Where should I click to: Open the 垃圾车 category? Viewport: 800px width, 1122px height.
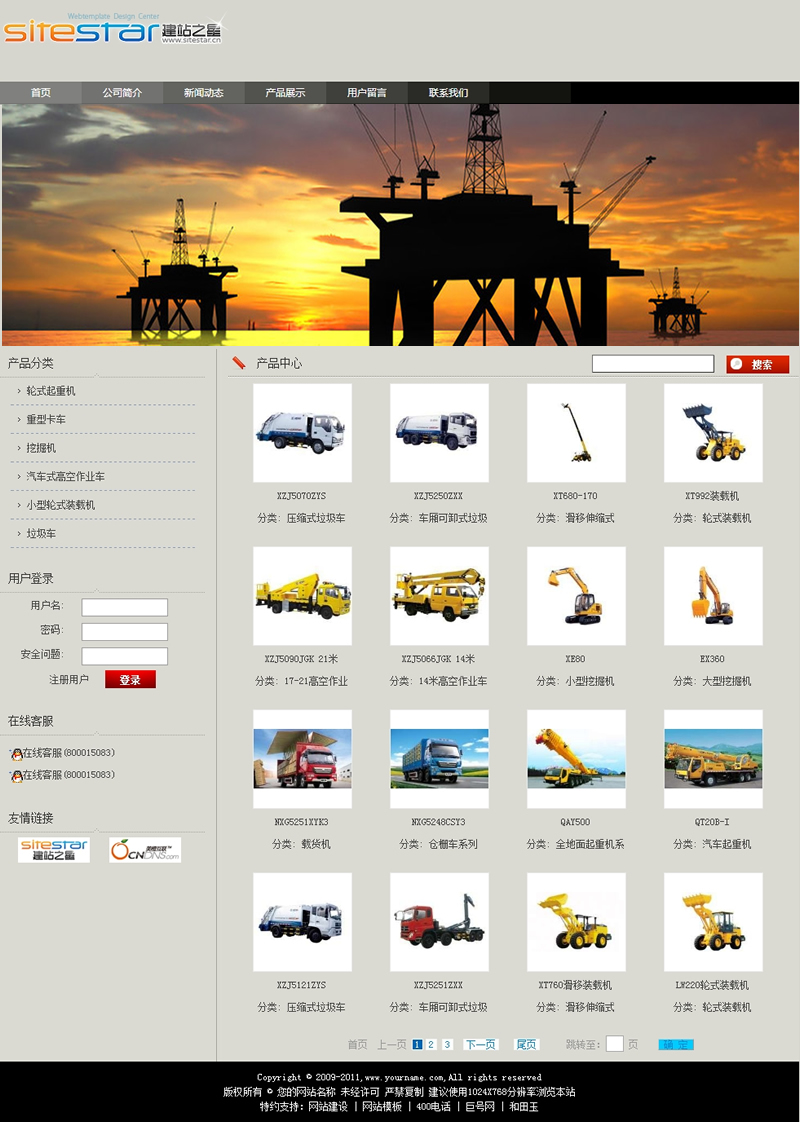42,534
